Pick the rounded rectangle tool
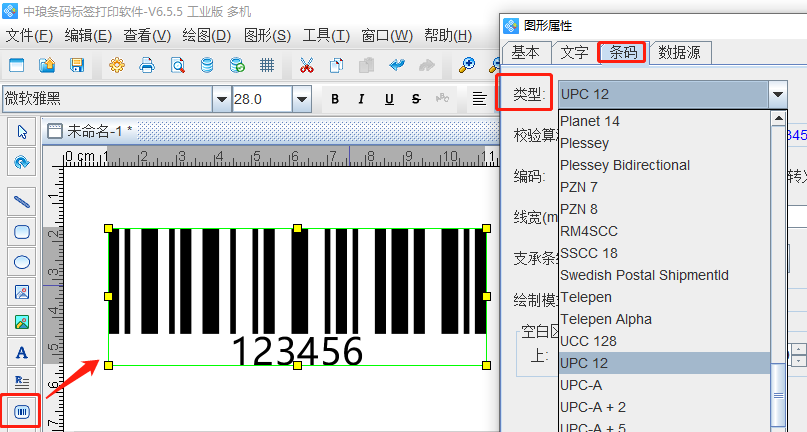 pyautogui.click(x=21, y=232)
